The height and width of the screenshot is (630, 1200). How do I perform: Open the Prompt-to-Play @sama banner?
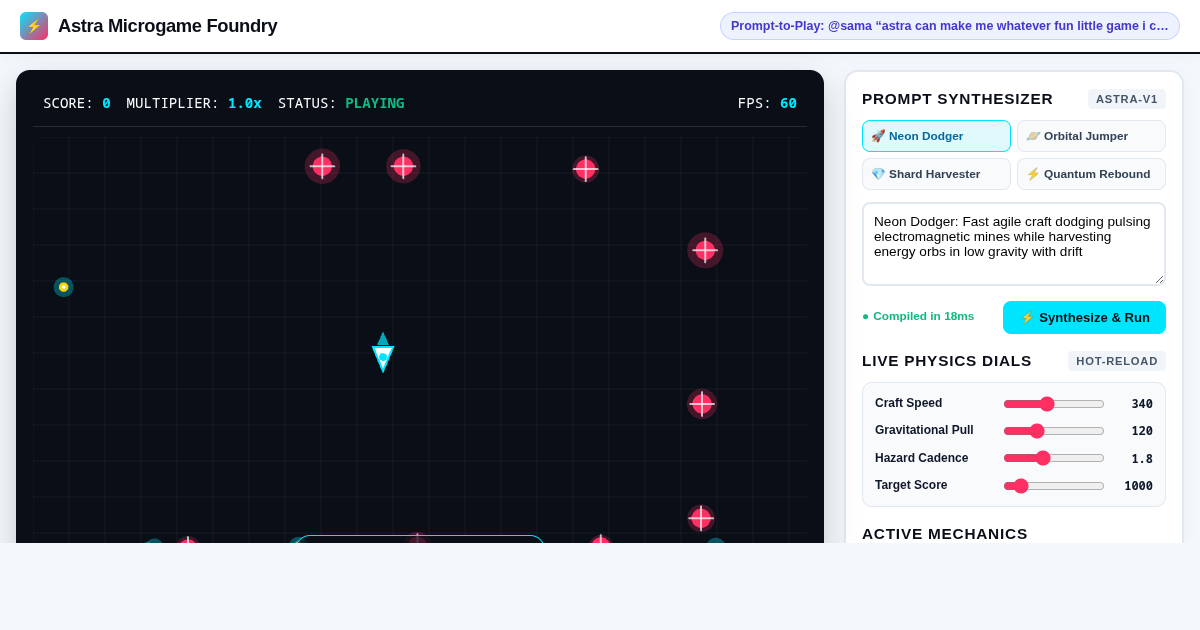pyautogui.click(x=950, y=26)
